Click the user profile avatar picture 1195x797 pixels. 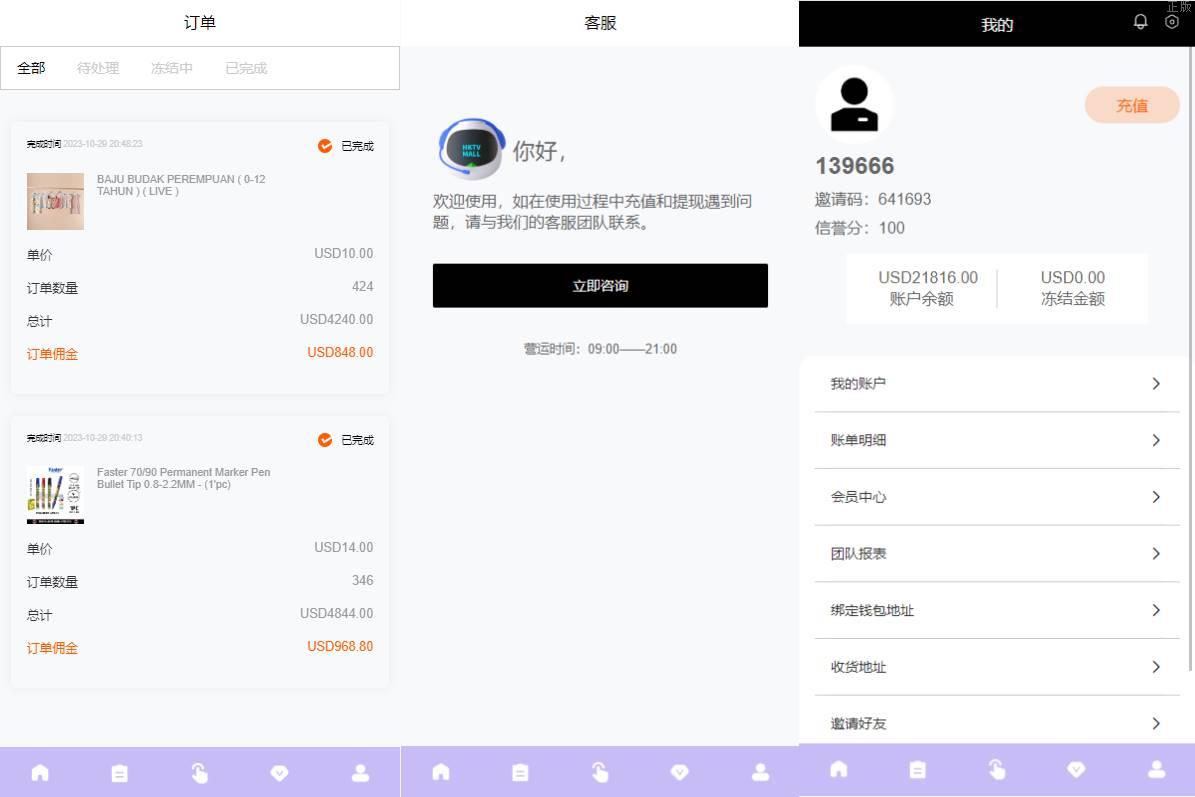click(854, 105)
